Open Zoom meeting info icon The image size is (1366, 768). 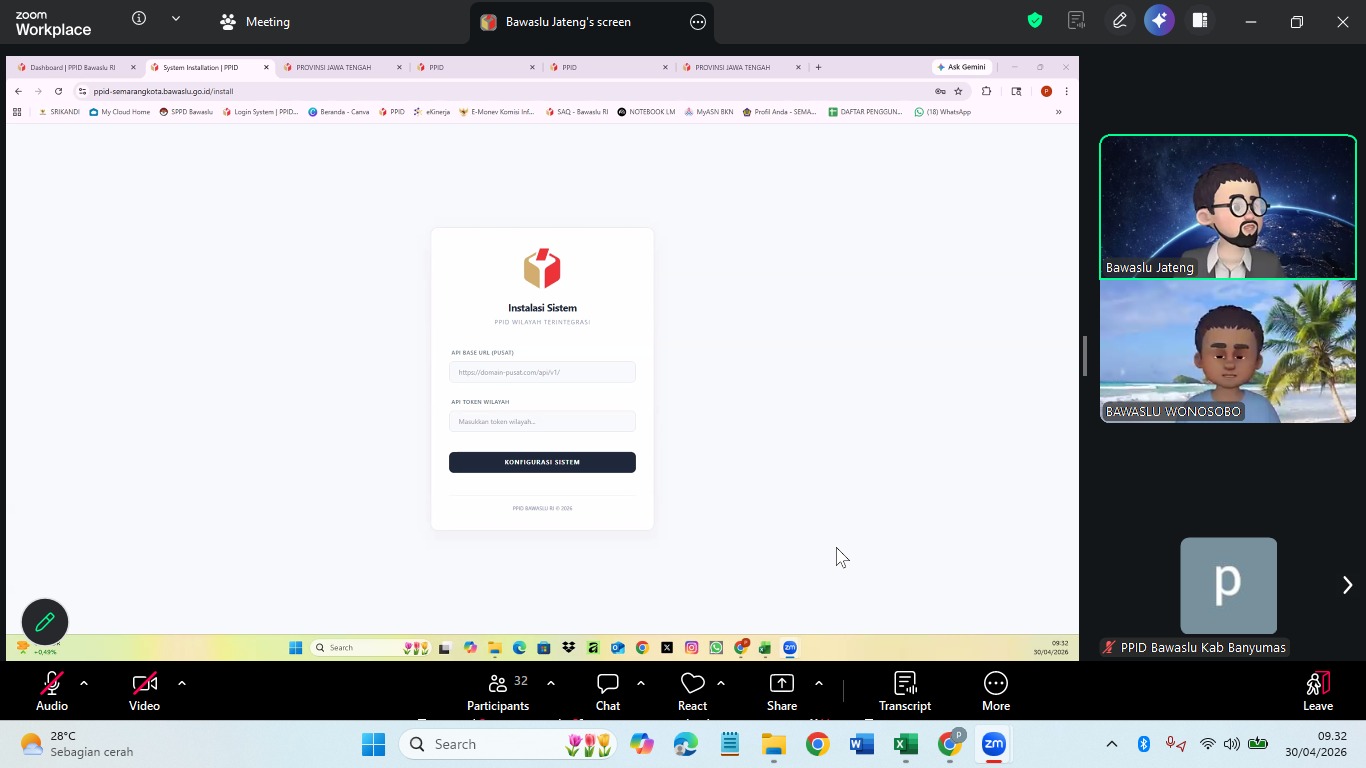pyautogui.click(x=139, y=19)
